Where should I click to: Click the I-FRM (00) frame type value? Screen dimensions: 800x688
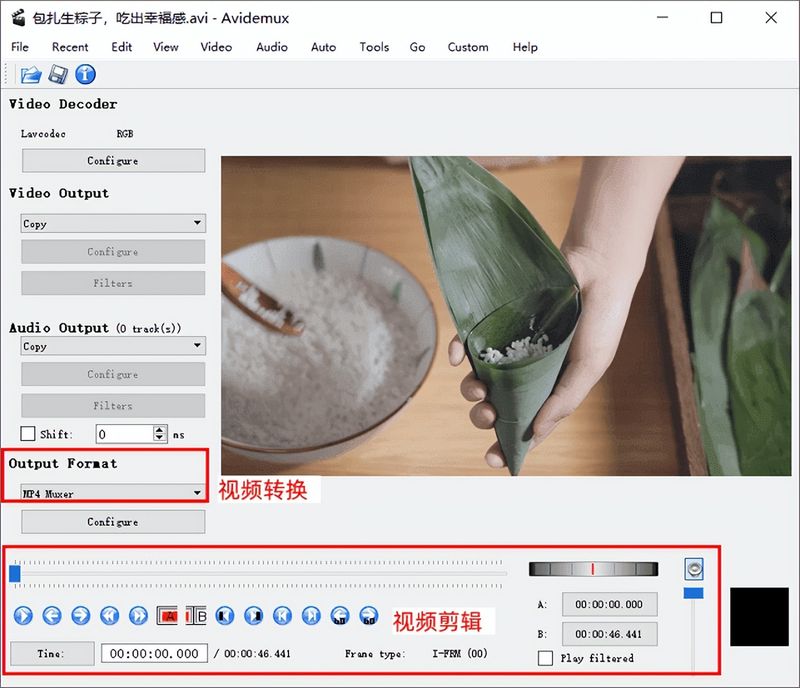(460, 653)
